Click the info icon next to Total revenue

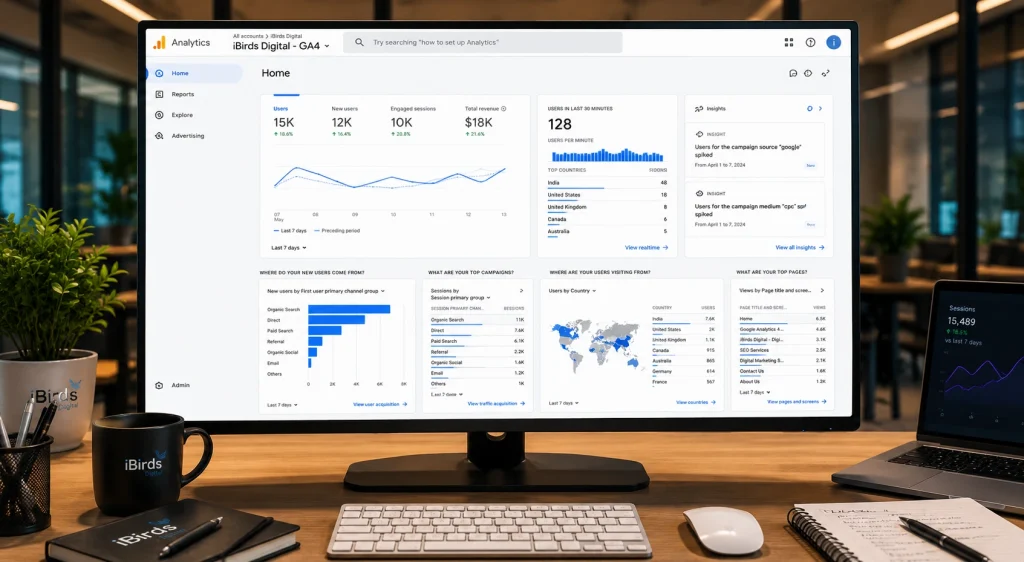(x=504, y=109)
